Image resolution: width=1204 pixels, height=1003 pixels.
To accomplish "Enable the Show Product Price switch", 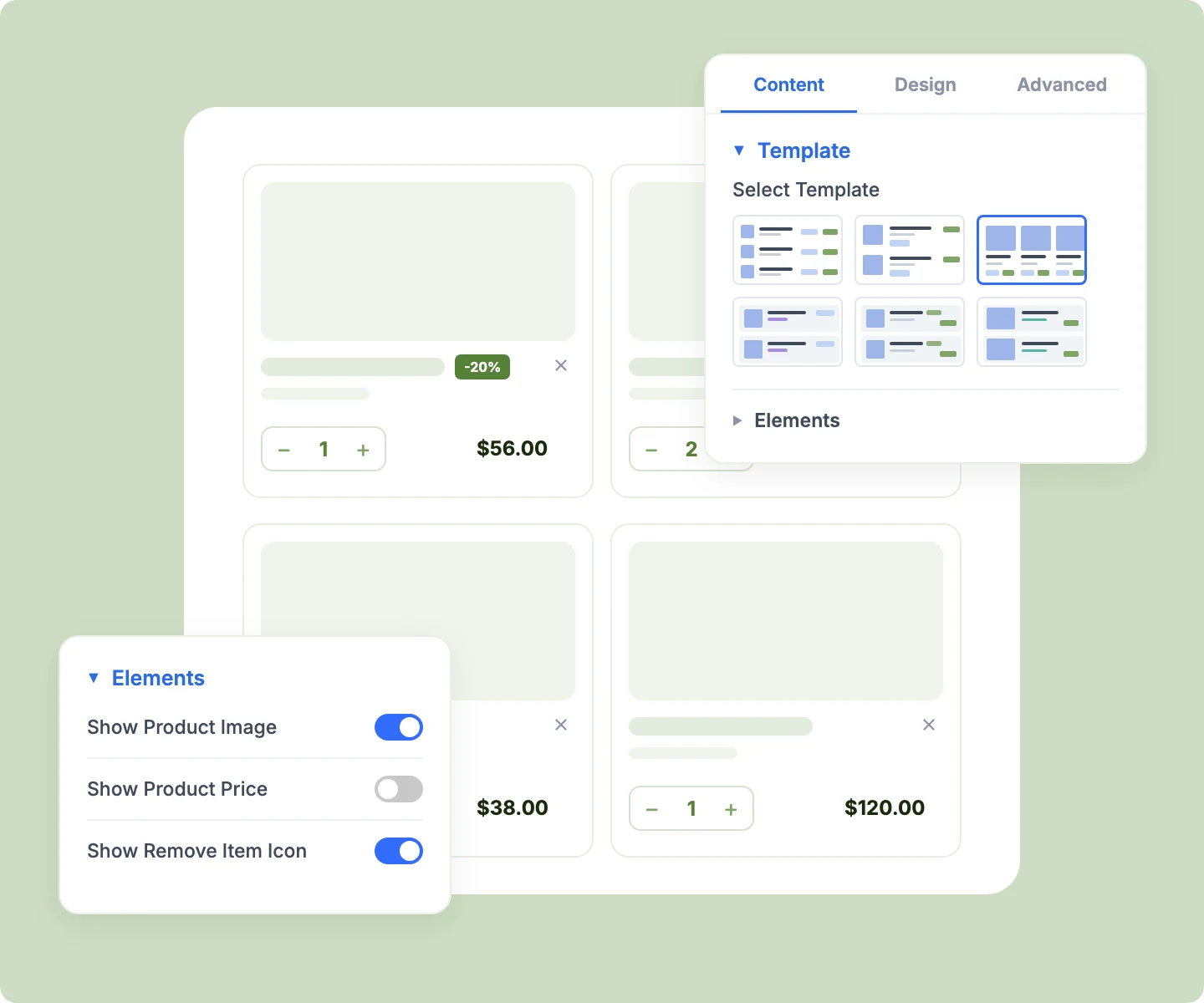I will click(399, 789).
